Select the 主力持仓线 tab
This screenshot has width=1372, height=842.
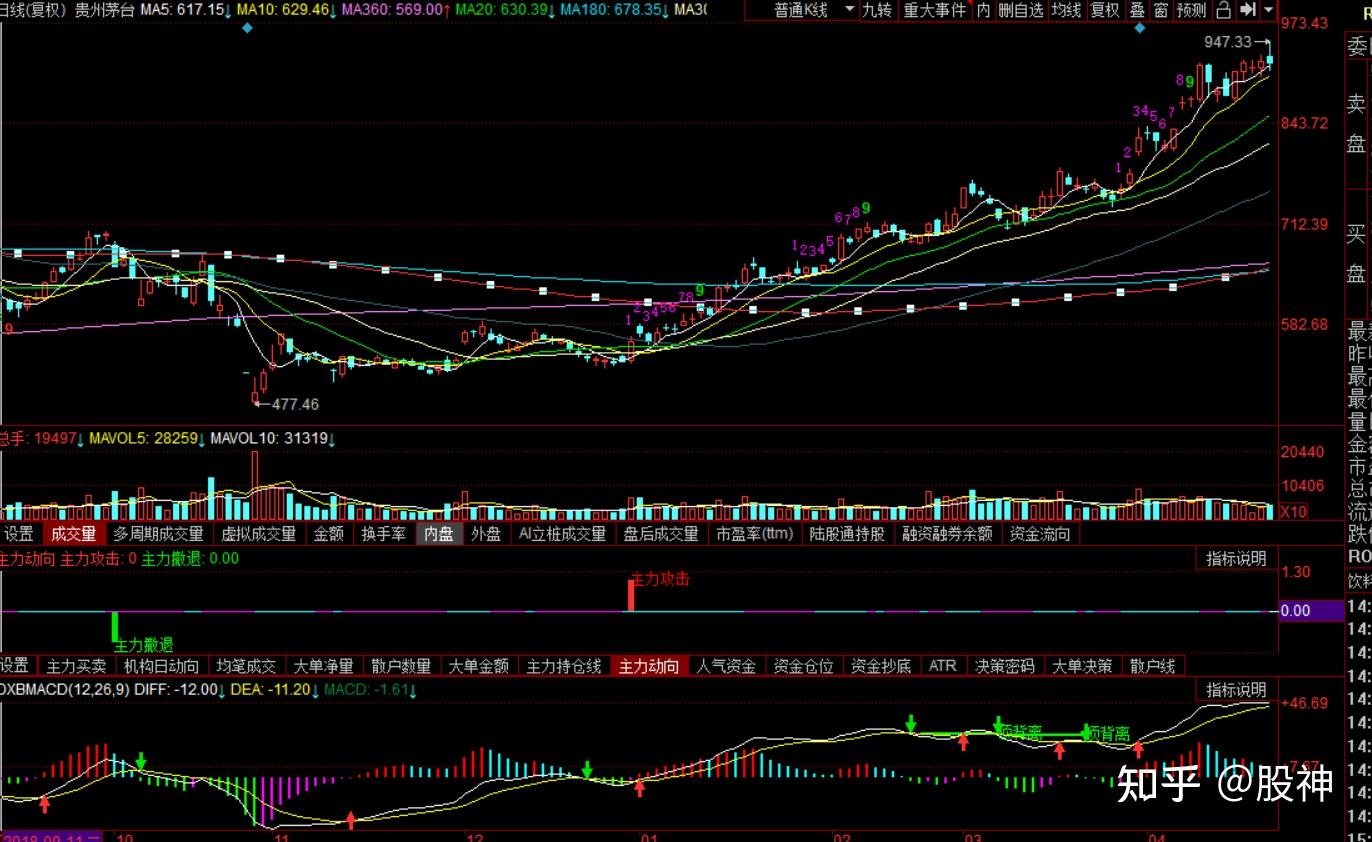tap(564, 666)
